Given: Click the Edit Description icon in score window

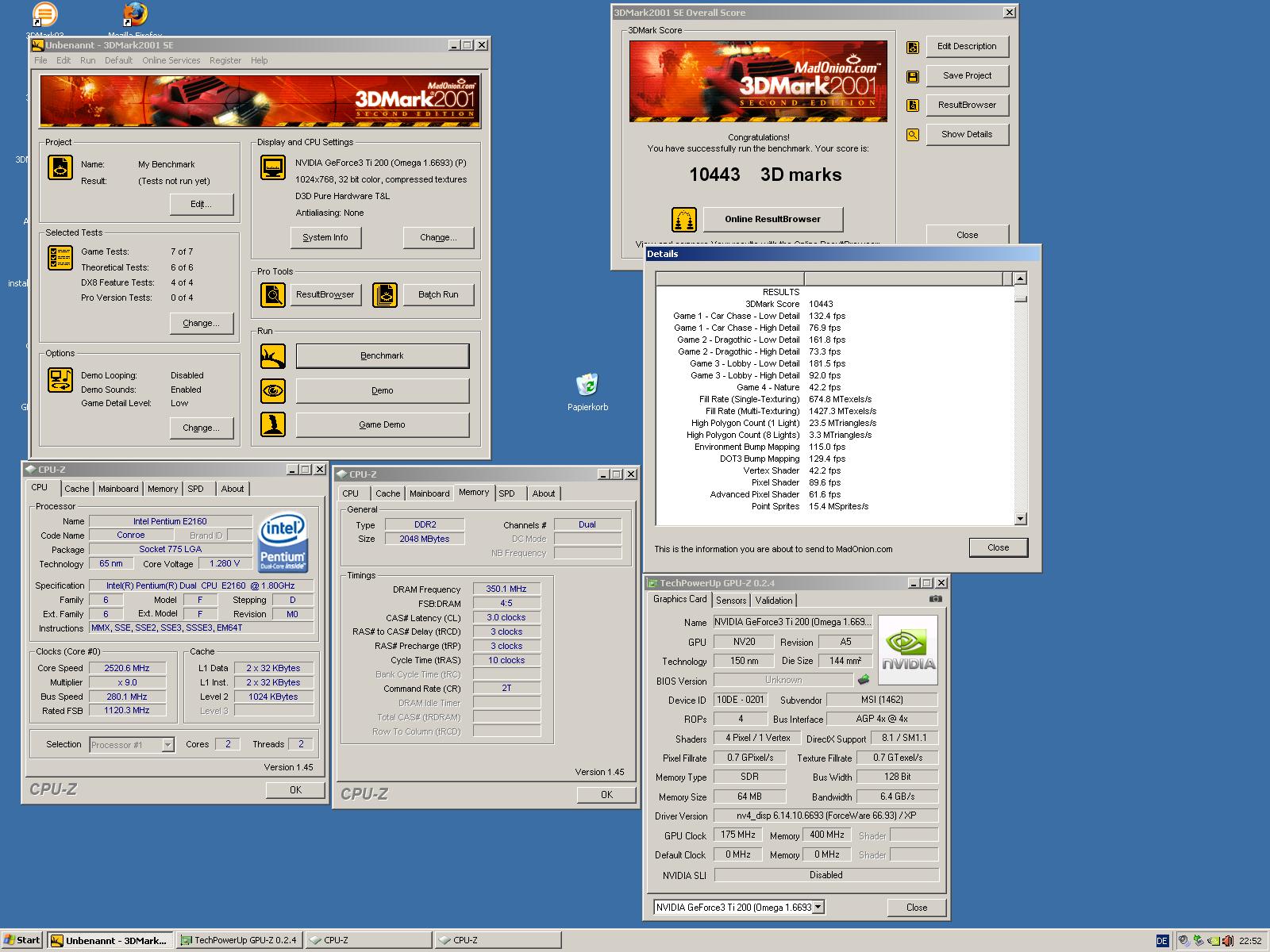Looking at the screenshot, I should (x=913, y=47).
